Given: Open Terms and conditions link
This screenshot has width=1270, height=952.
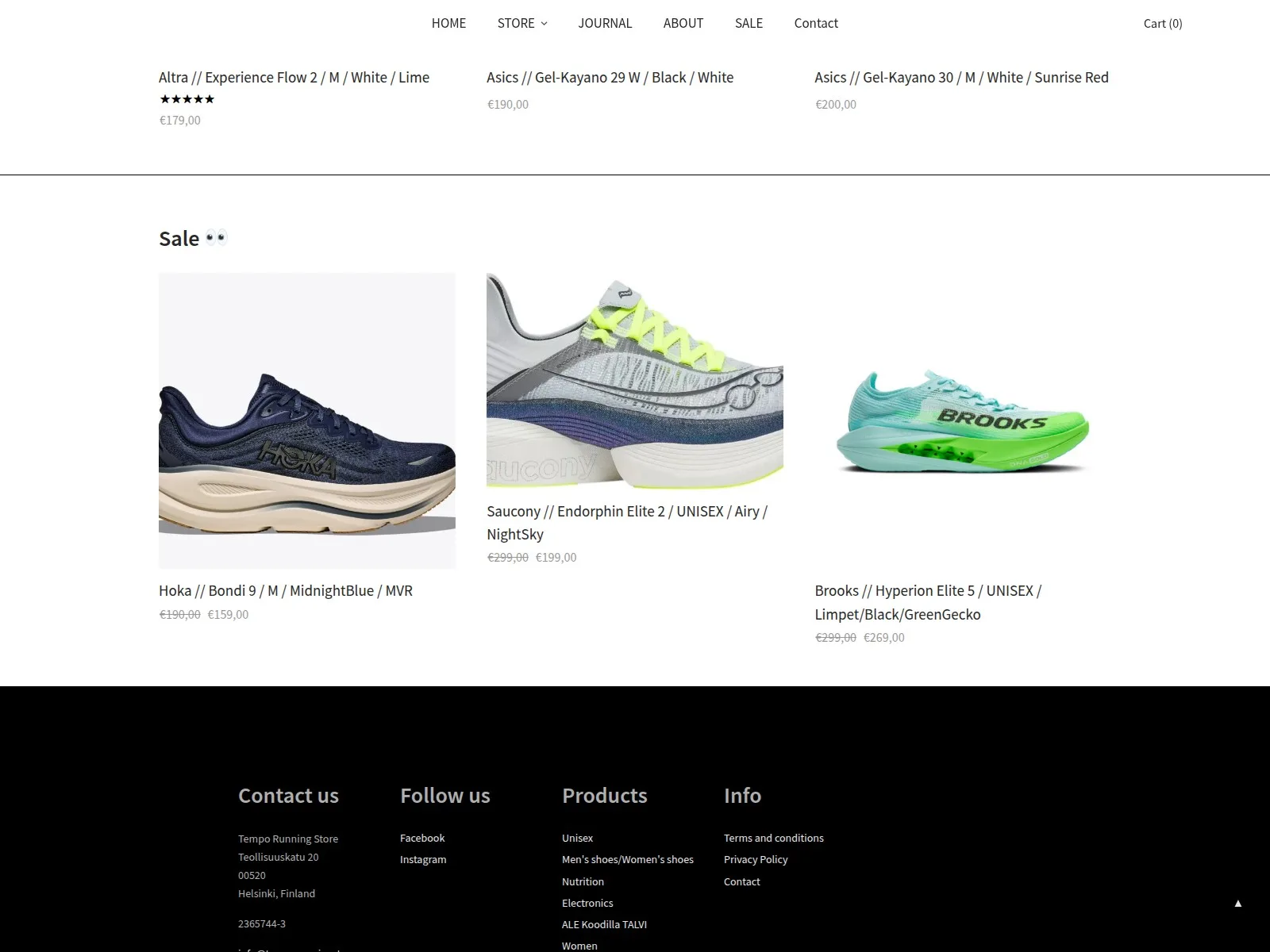Looking at the screenshot, I should pos(774,838).
